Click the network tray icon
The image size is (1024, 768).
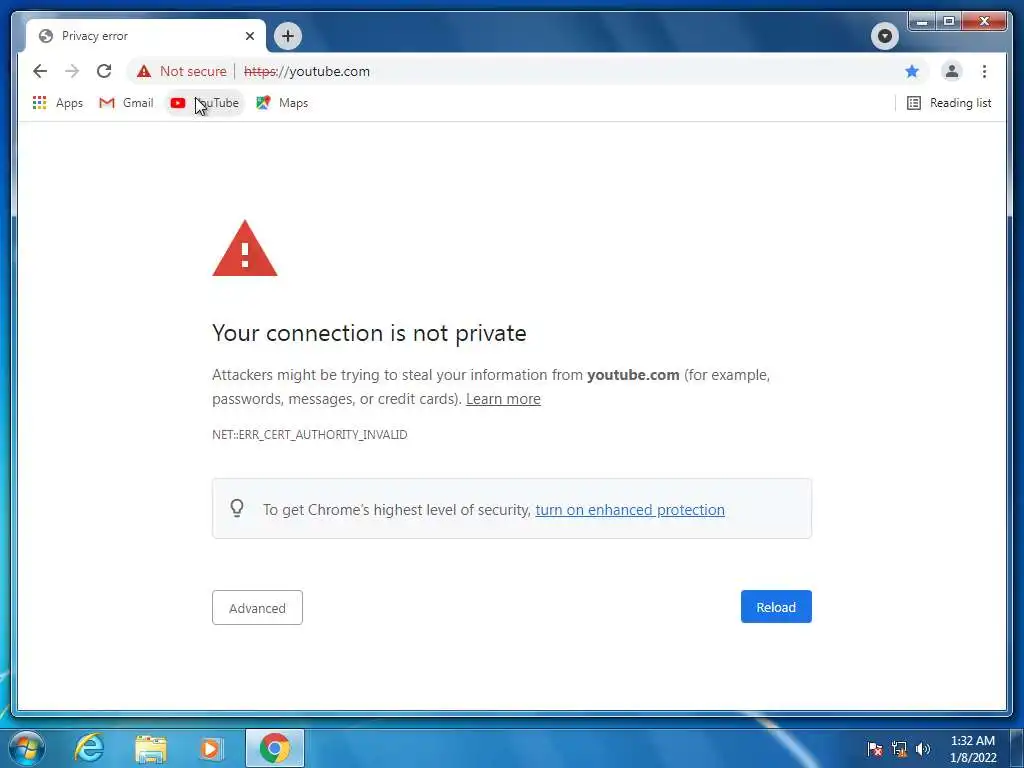tap(899, 749)
